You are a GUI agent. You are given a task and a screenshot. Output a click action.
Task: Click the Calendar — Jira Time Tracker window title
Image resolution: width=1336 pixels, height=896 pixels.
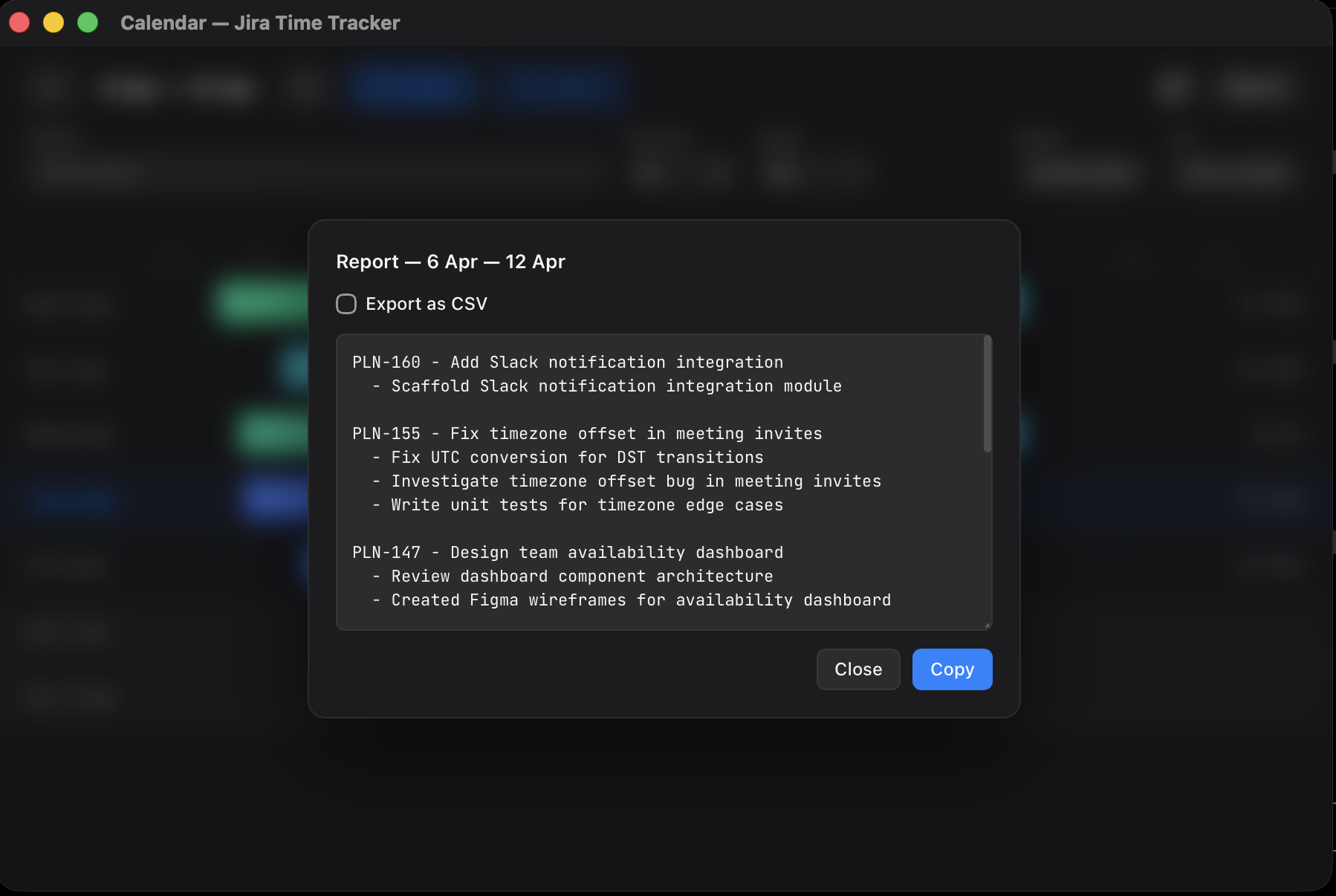[260, 23]
